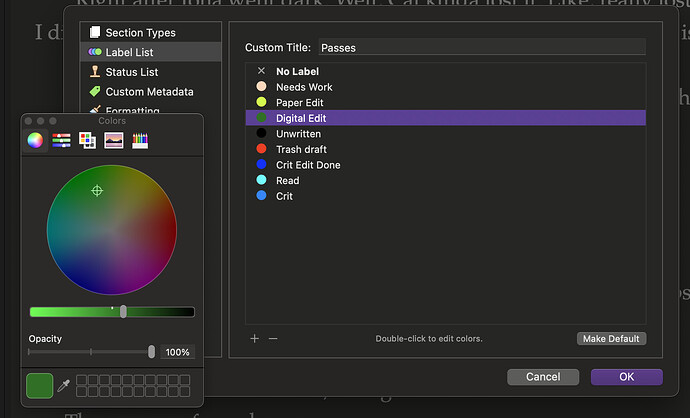Image resolution: width=690 pixels, height=418 pixels.
Task: Activate the eyedropper color sampler
Action: tap(64, 385)
